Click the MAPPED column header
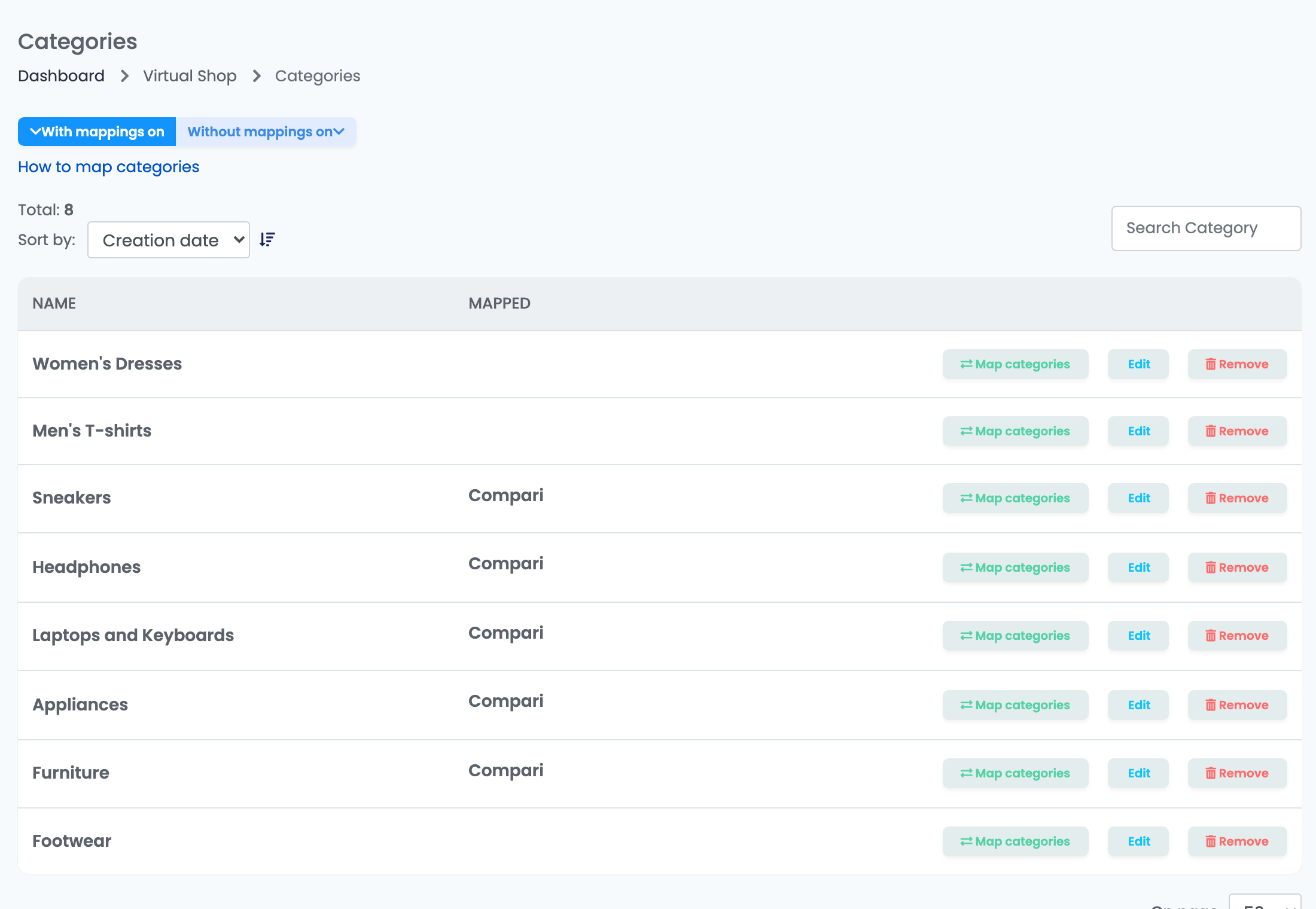This screenshot has height=909, width=1316. 499,303
